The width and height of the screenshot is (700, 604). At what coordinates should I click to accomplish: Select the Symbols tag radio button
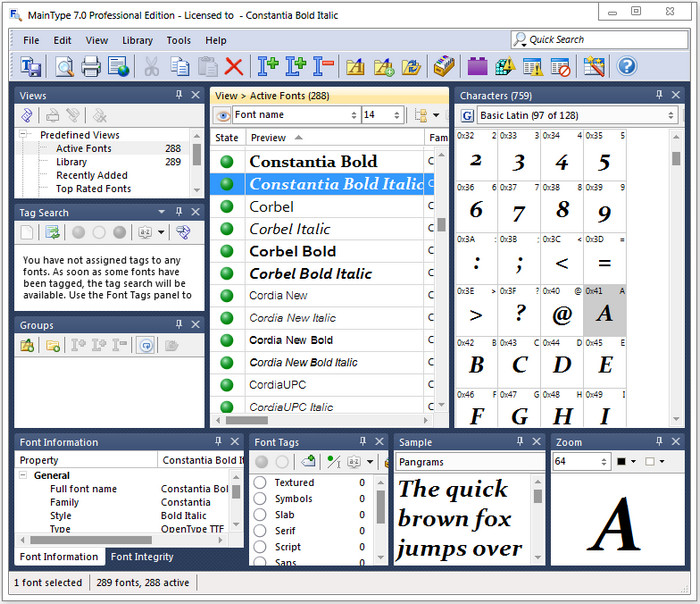[x=260, y=499]
